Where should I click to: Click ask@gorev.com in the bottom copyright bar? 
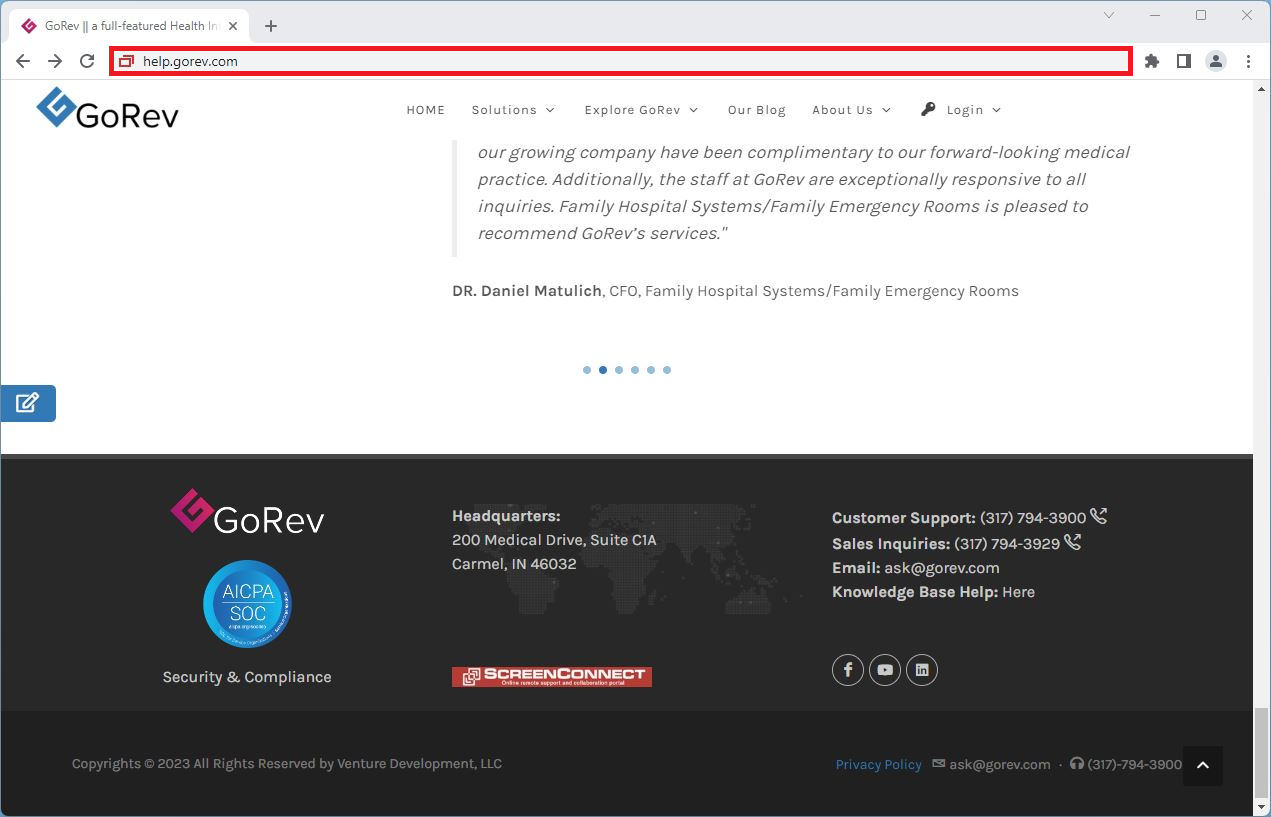[x=1000, y=764]
